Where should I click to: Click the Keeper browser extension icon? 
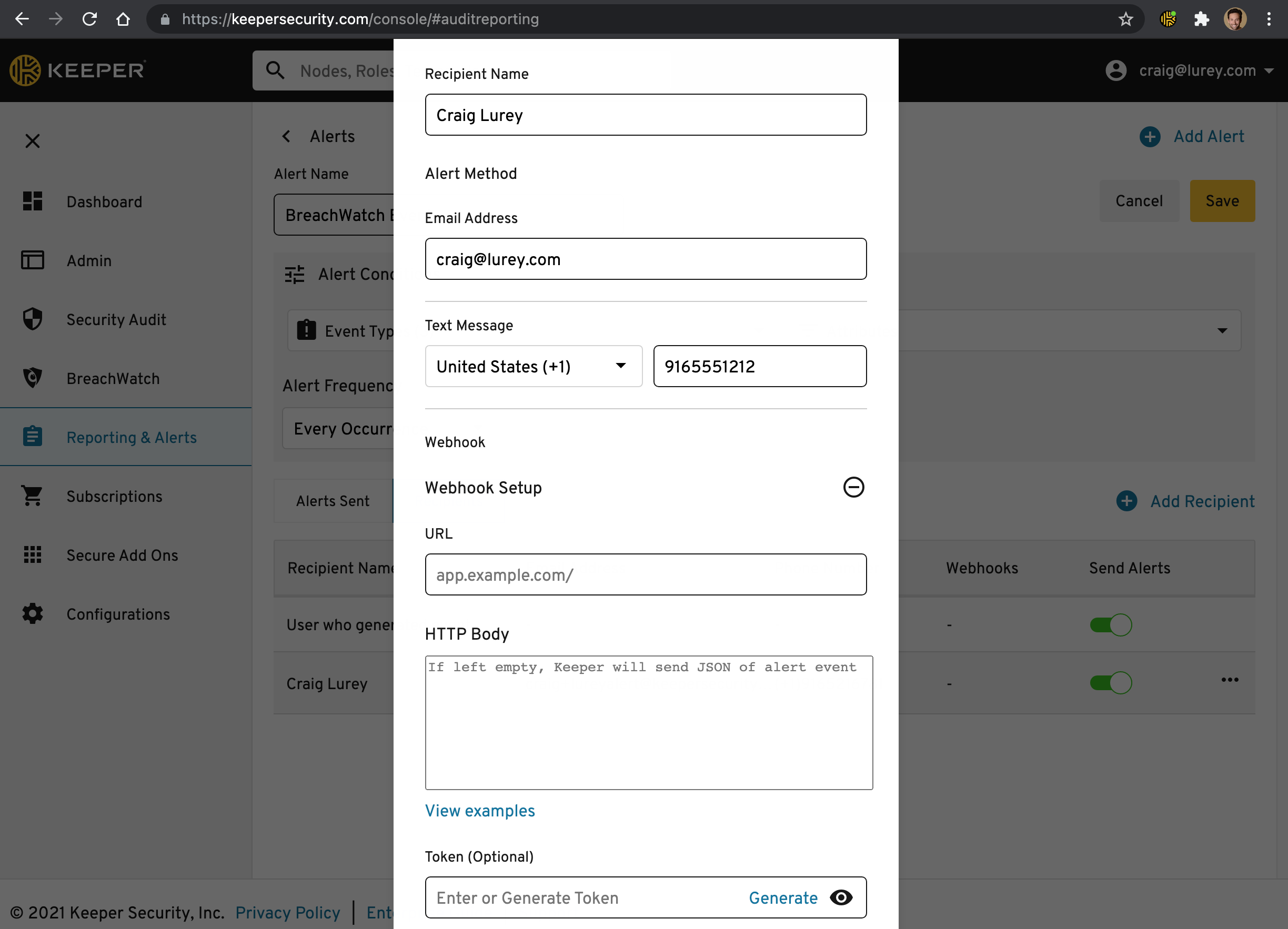pyautogui.click(x=1168, y=19)
